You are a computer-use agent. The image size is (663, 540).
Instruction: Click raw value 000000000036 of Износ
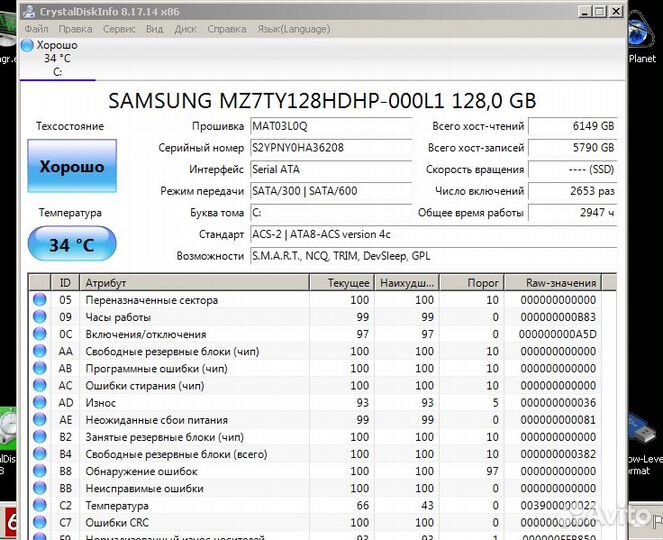click(x=558, y=403)
